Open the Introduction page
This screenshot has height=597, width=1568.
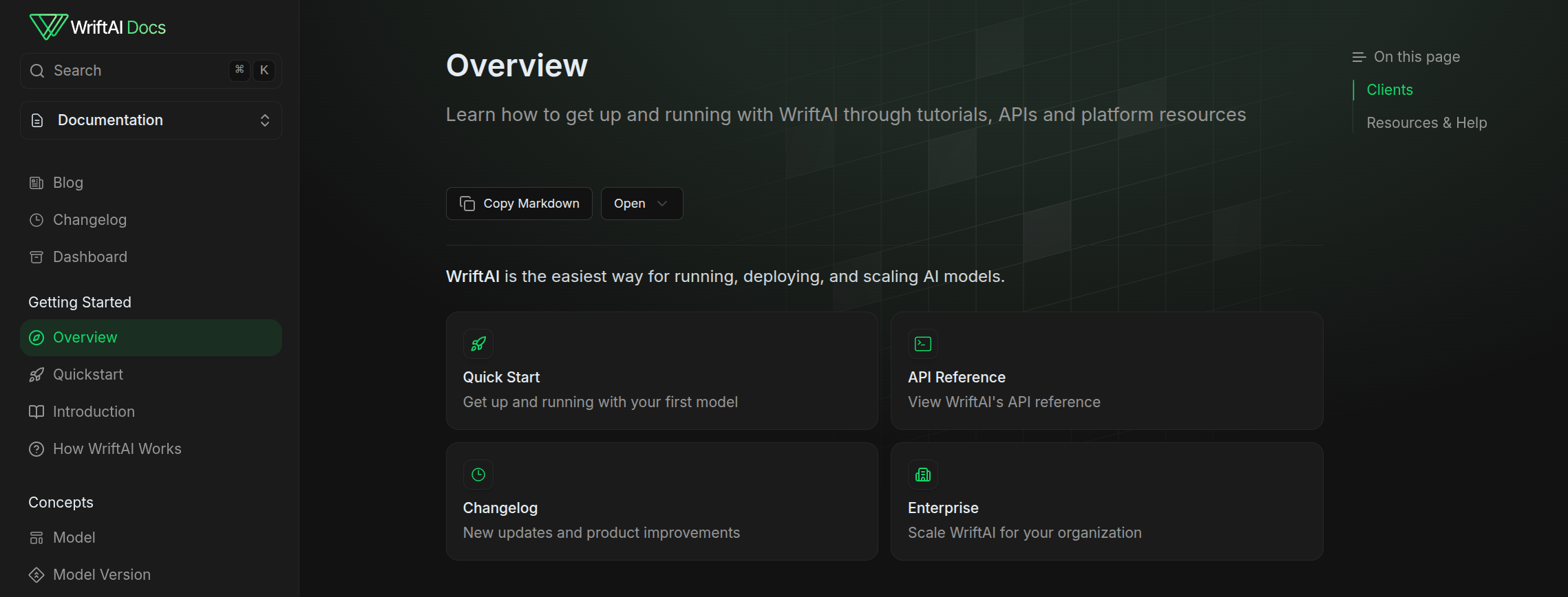[x=151, y=412]
